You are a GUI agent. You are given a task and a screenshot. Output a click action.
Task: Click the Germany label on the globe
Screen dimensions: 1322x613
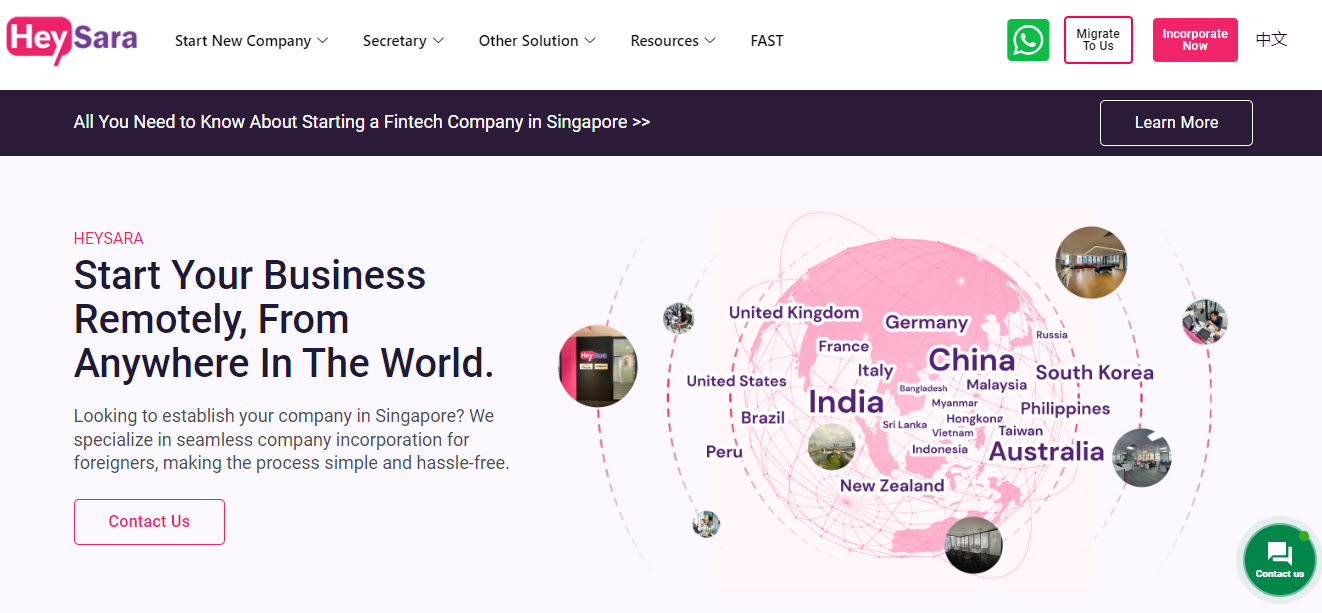926,323
